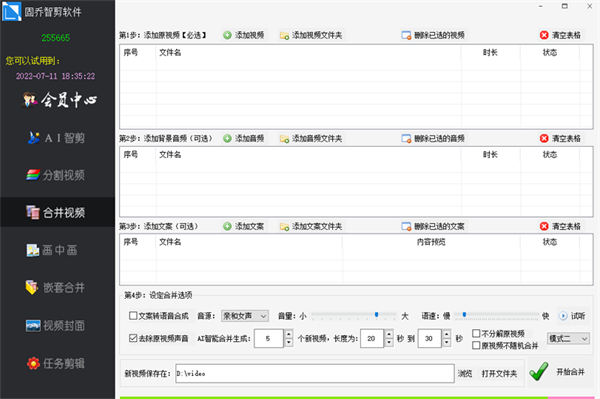Screen dimensions: 600x399
Task: Increase maximum length 30 seconds spinner
Action: click(x=447, y=334)
